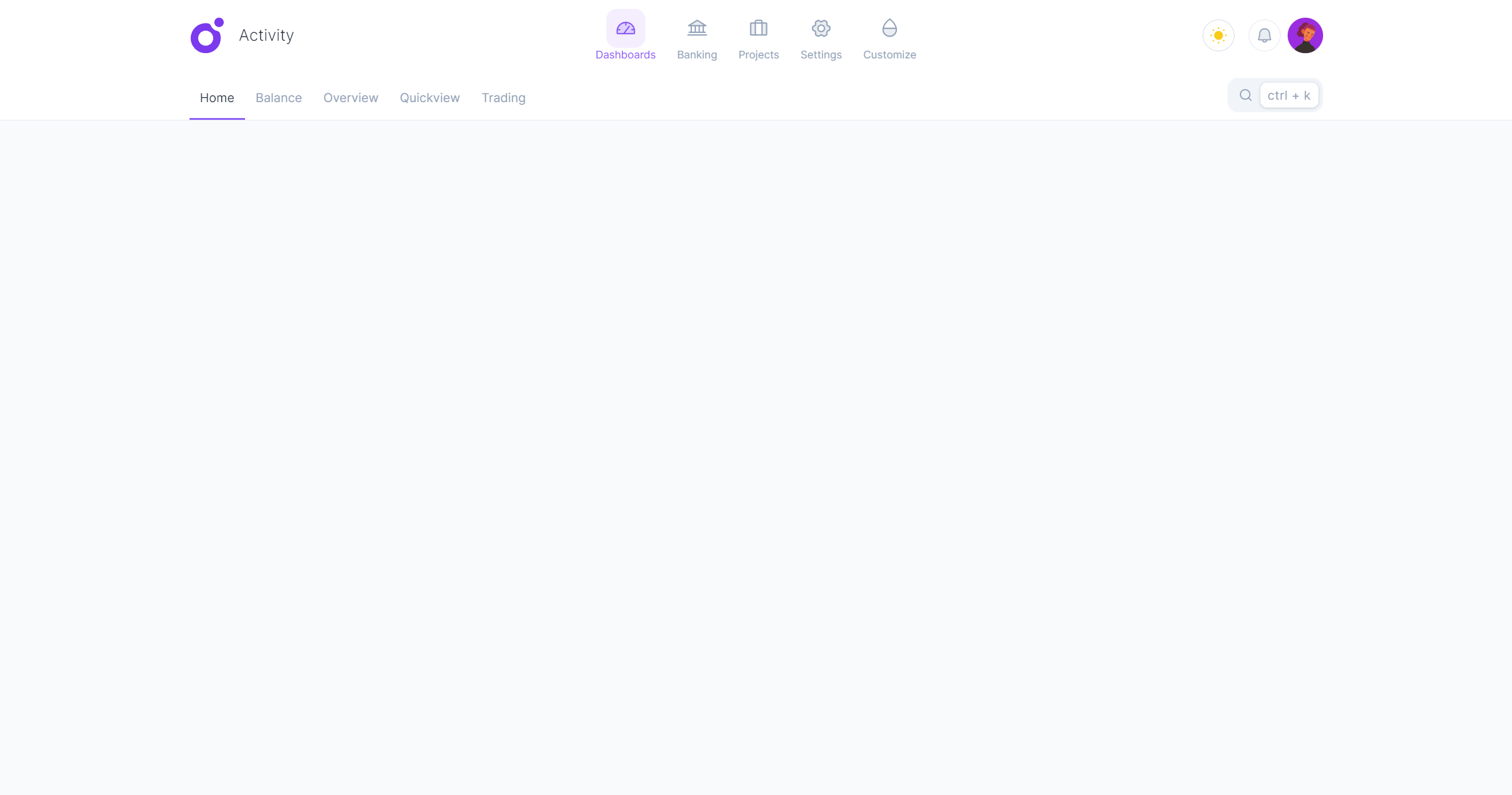Toggle light/dark theme with the sun button
This screenshot has height=795, width=1512.
coord(1218,35)
